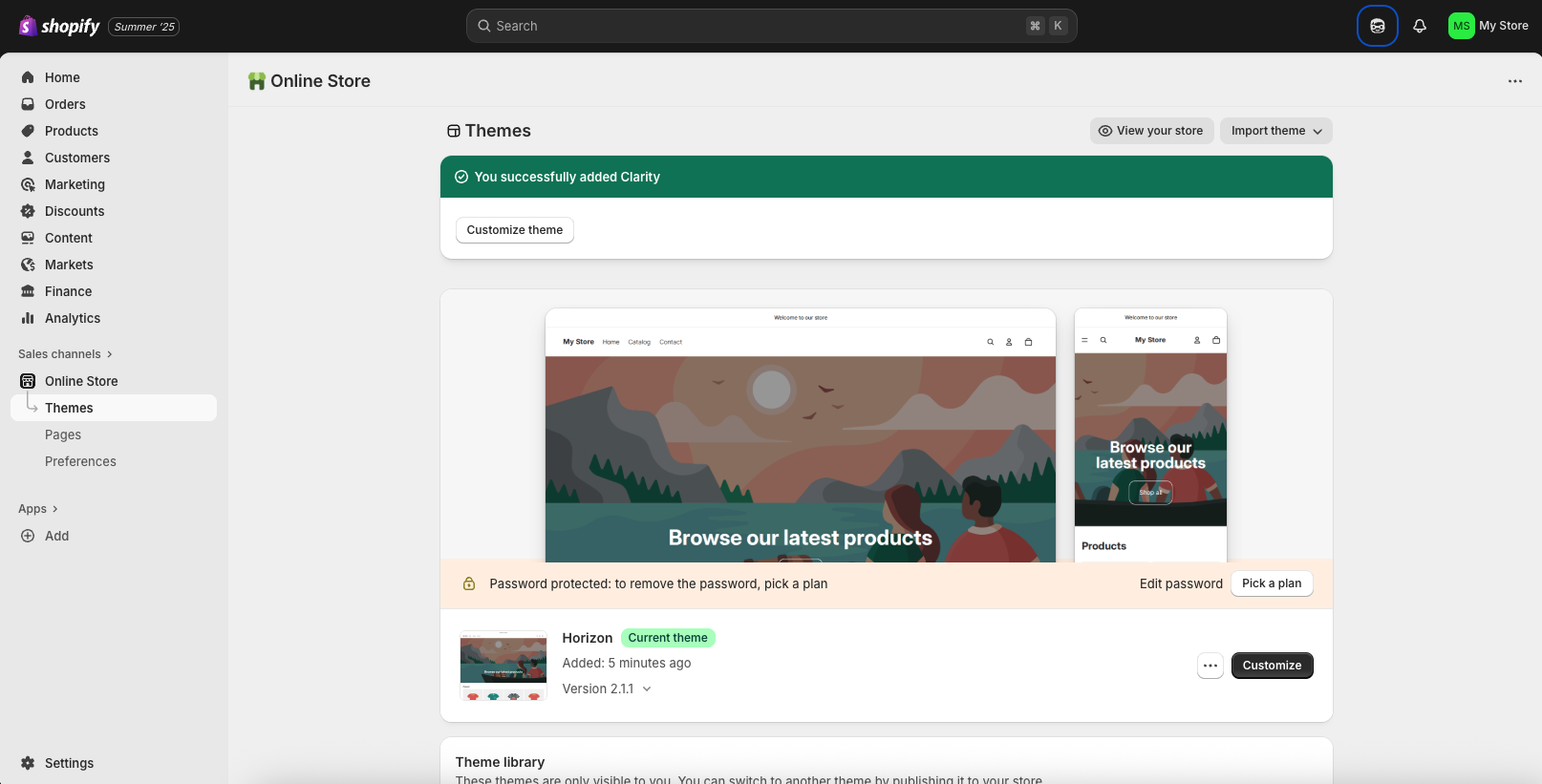Click the Pick a plan button
The width and height of the screenshot is (1542, 784).
click(x=1272, y=583)
